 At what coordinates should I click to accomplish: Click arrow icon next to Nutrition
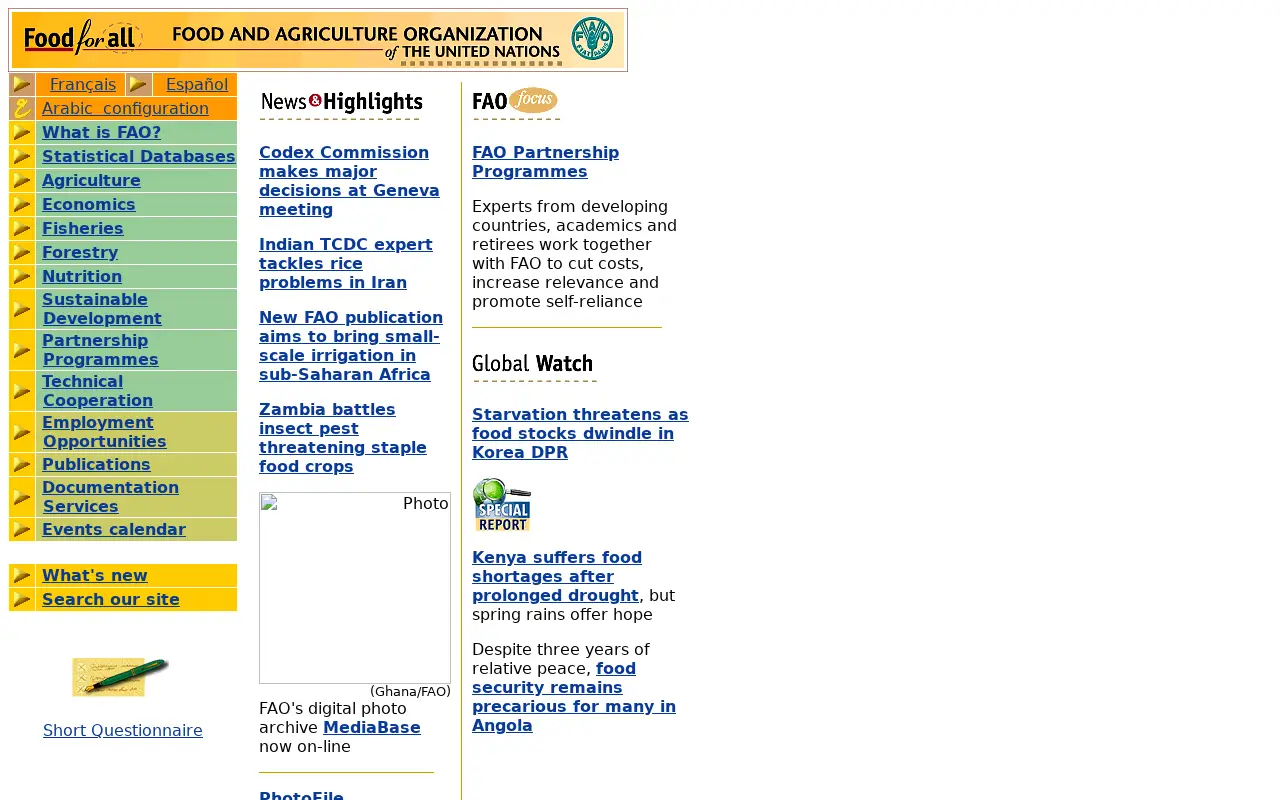[22, 277]
